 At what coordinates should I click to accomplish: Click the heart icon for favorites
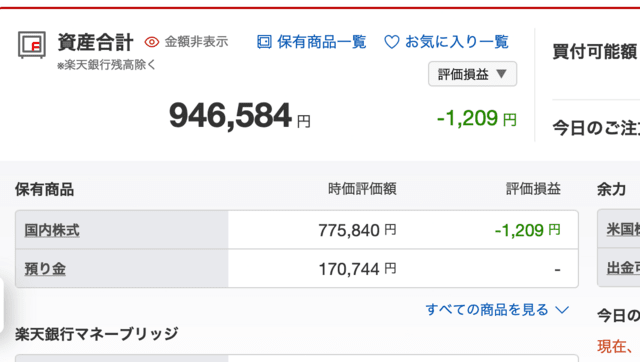[x=392, y=42]
